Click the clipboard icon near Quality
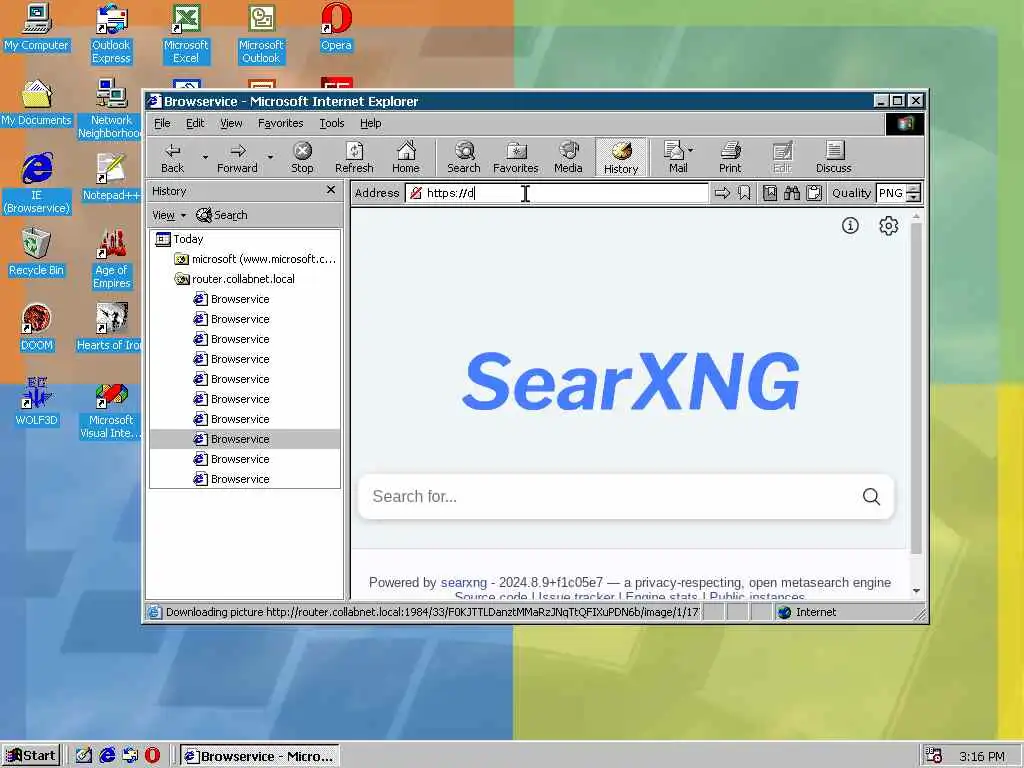 814,193
